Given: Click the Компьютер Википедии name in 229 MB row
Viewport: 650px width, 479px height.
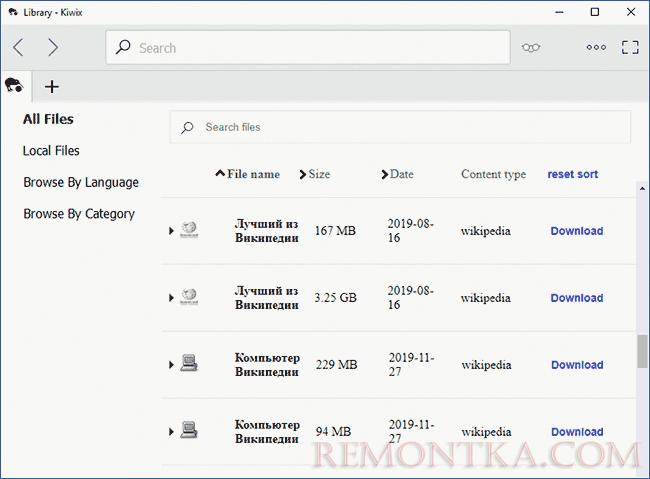Looking at the screenshot, I should pyautogui.click(x=267, y=365).
